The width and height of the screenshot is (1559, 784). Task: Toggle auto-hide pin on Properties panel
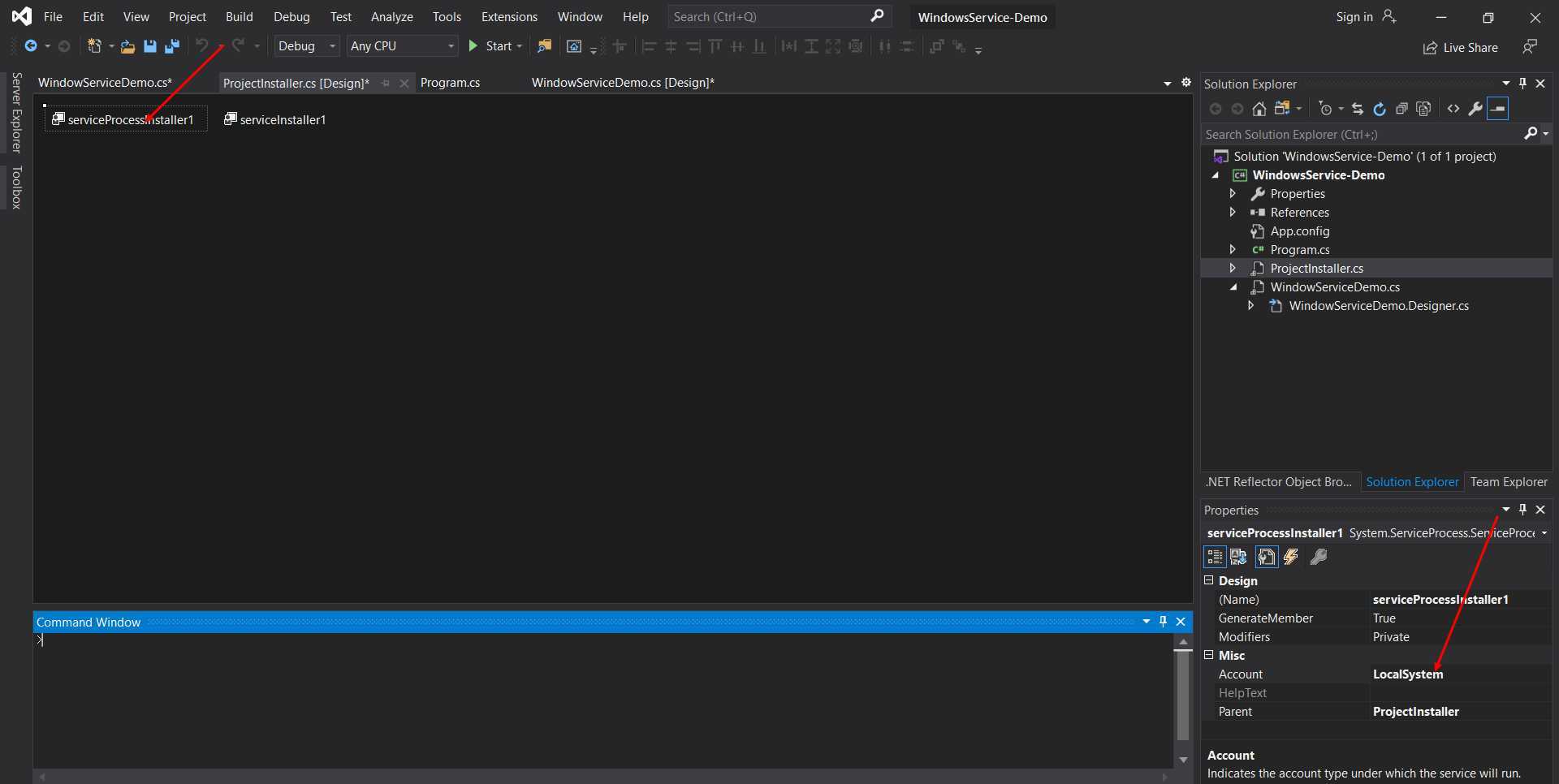[1523, 510]
